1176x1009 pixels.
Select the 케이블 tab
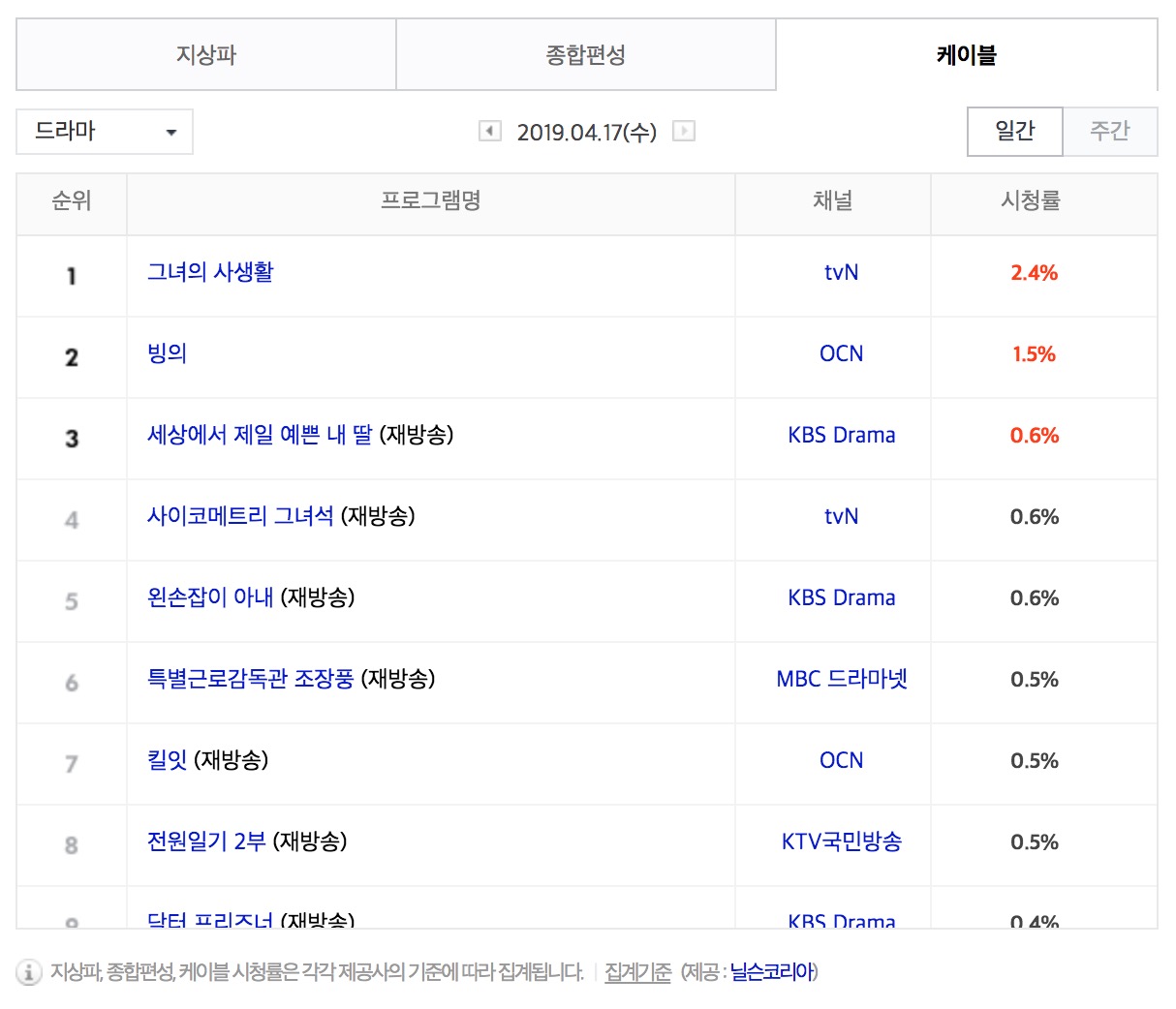coord(967,54)
